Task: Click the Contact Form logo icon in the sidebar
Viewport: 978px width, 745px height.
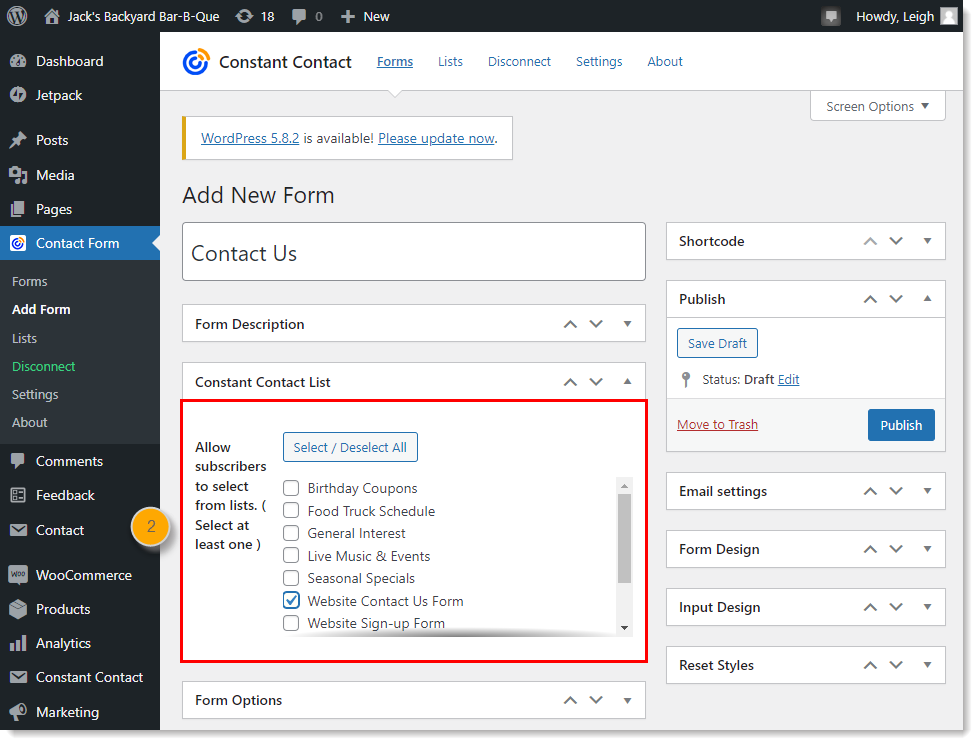Action: click(19, 243)
